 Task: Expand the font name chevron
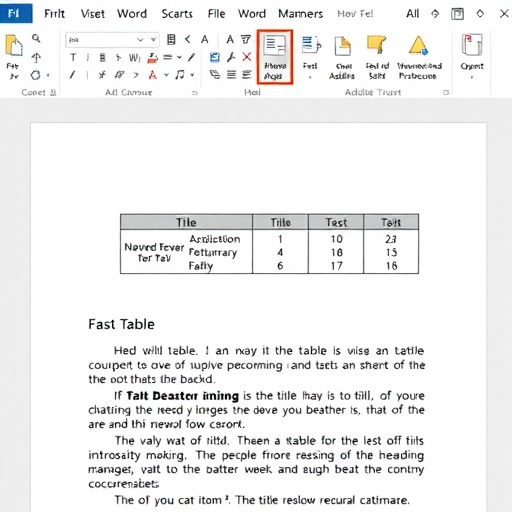click(x=140, y=40)
